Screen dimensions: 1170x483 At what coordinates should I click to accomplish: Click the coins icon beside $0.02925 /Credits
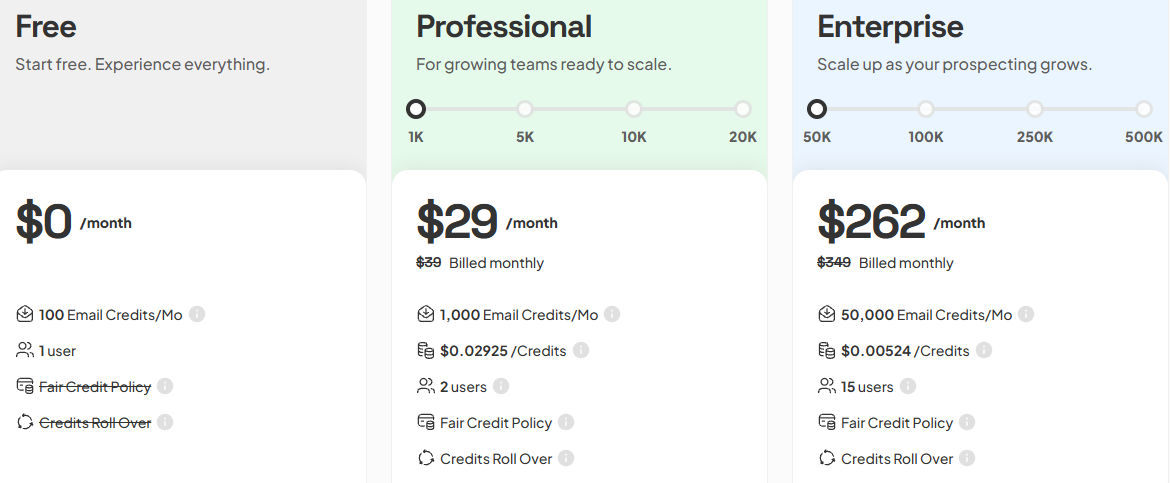425,350
